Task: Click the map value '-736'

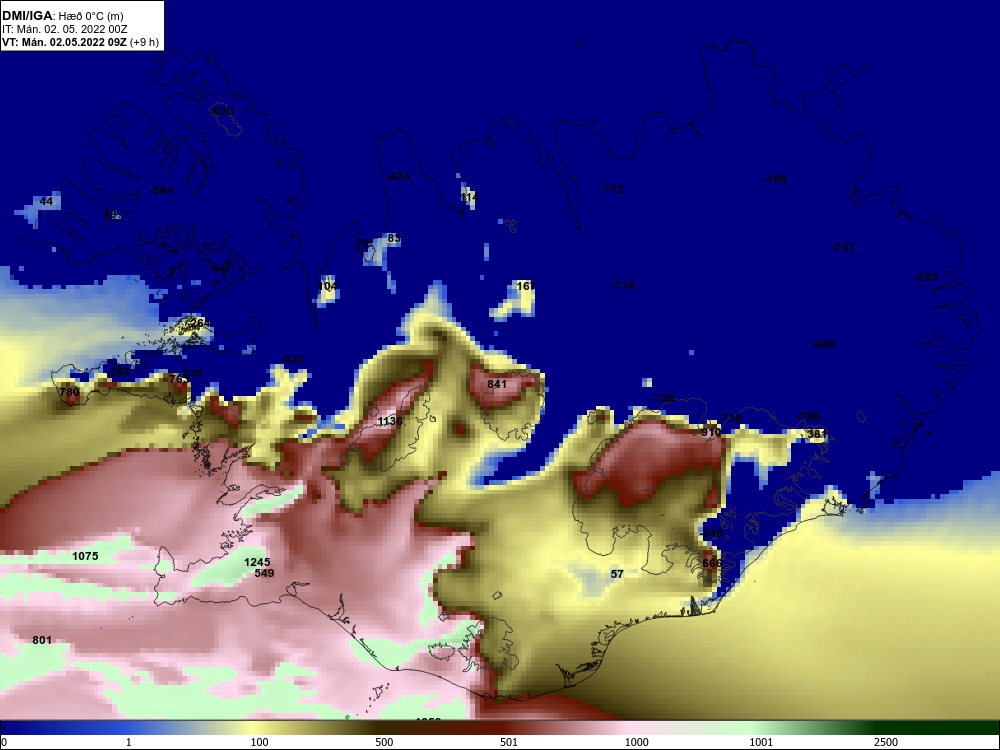Action: pyautogui.click(x=663, y=399)
